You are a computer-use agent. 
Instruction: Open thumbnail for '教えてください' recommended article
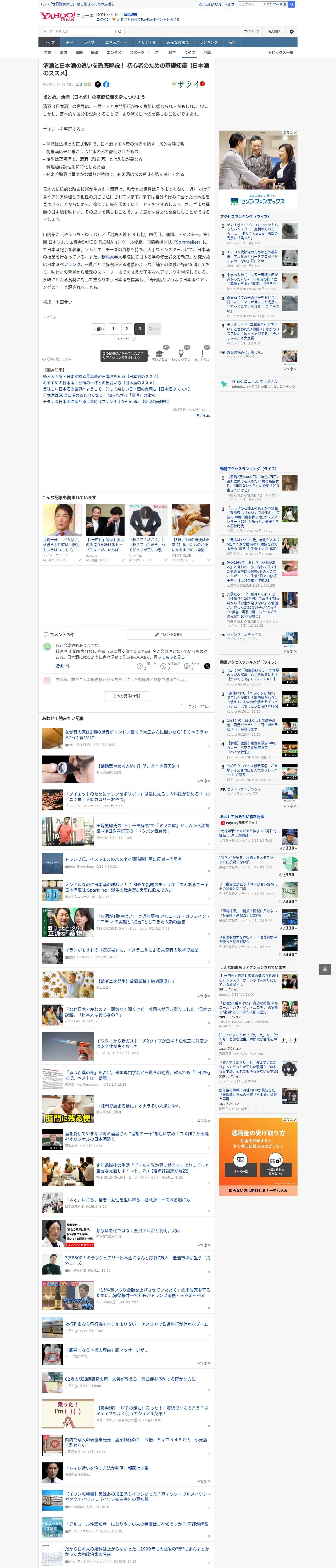(x=148, y=520)
